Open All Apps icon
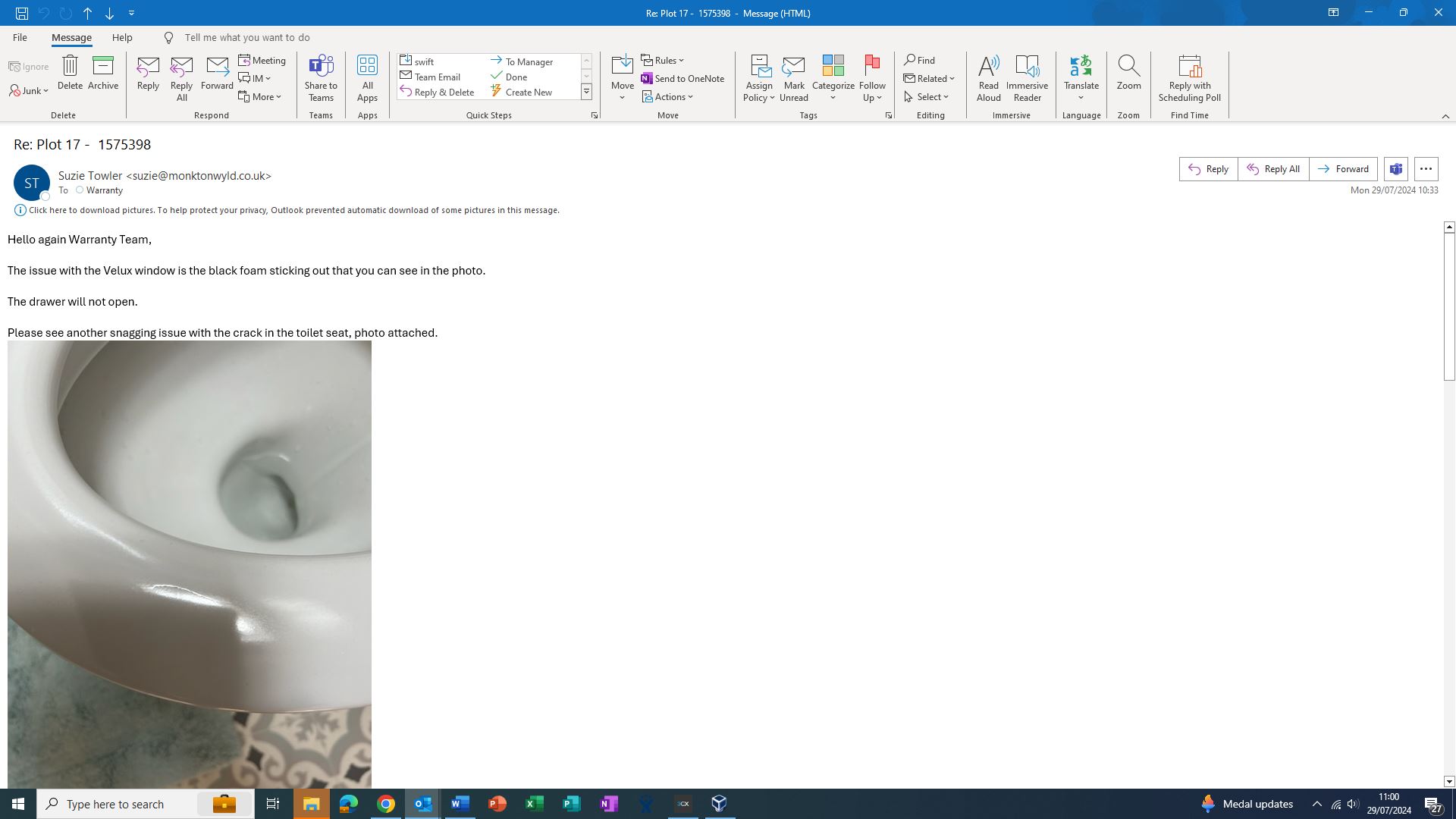 367,67
